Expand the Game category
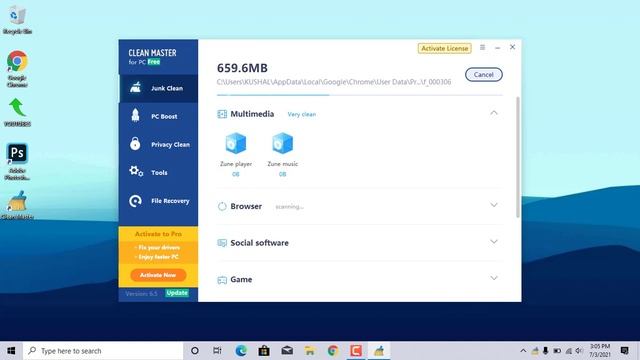The width and height of the screenshot is (640, 360). pos(494,278)
